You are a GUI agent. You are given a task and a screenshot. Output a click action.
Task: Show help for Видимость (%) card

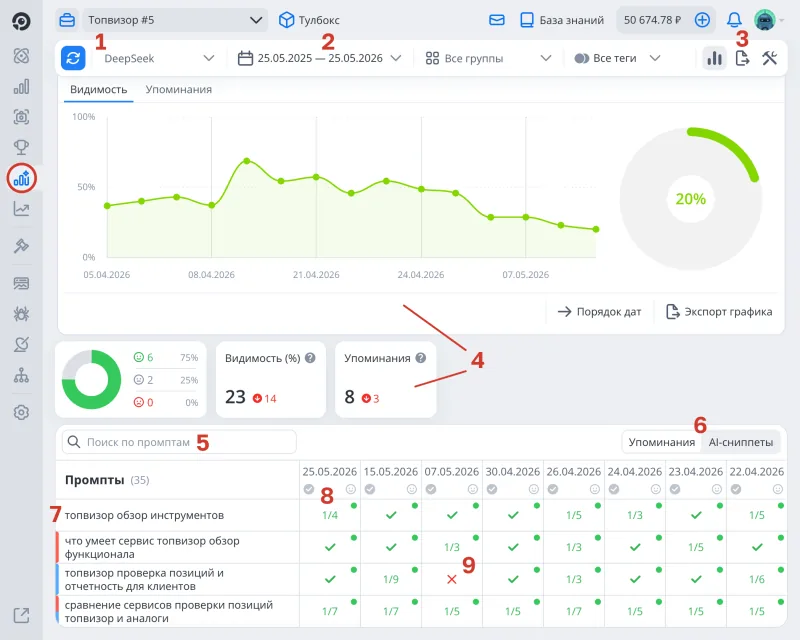(x=310, y=358)
